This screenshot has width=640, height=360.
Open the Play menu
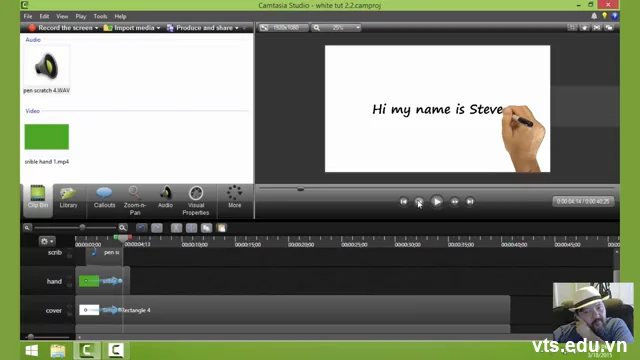(80, 16)
